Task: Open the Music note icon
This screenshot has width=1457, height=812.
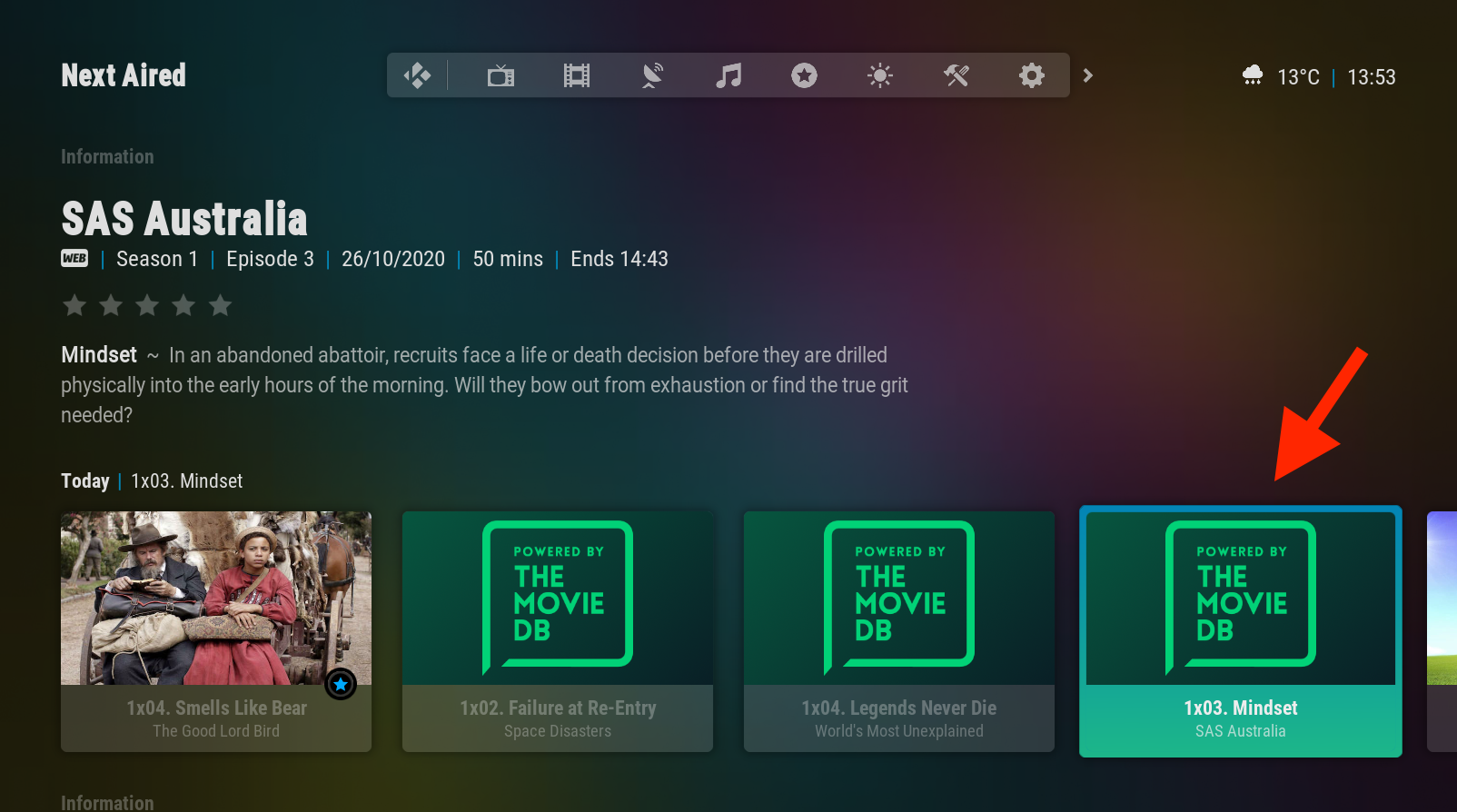Action: (728, 75)
